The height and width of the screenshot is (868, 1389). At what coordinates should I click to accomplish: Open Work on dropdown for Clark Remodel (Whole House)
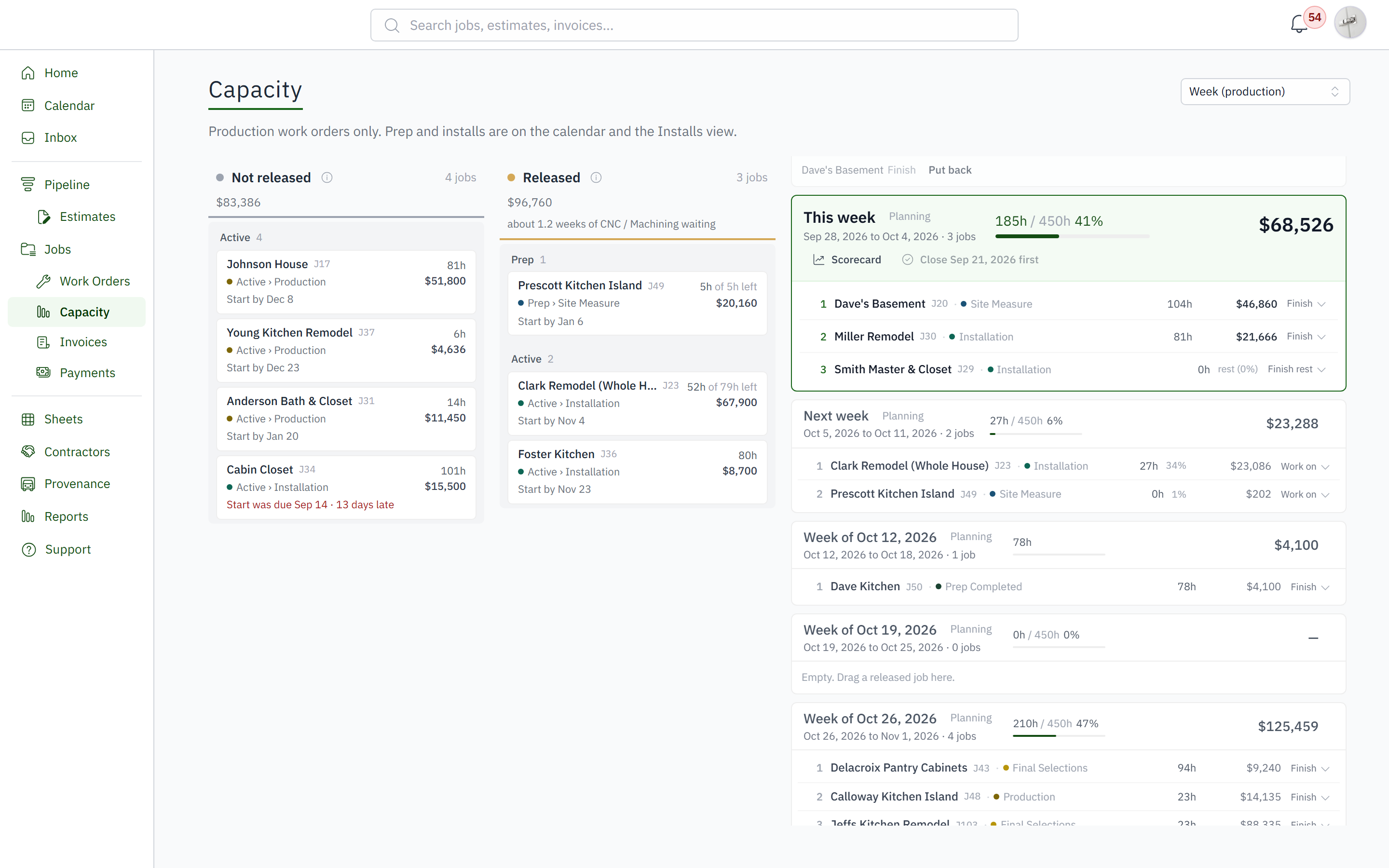tap(1305, 466)
